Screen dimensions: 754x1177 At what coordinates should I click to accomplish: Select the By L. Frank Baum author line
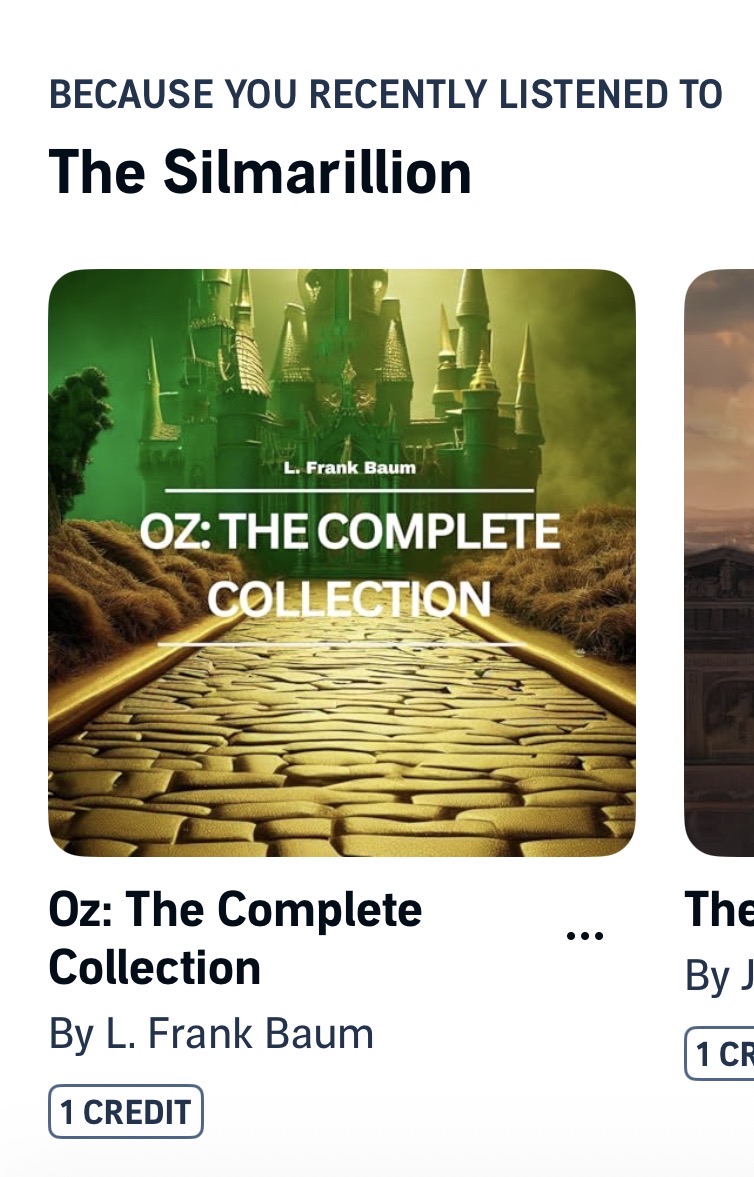point(211,1033)
